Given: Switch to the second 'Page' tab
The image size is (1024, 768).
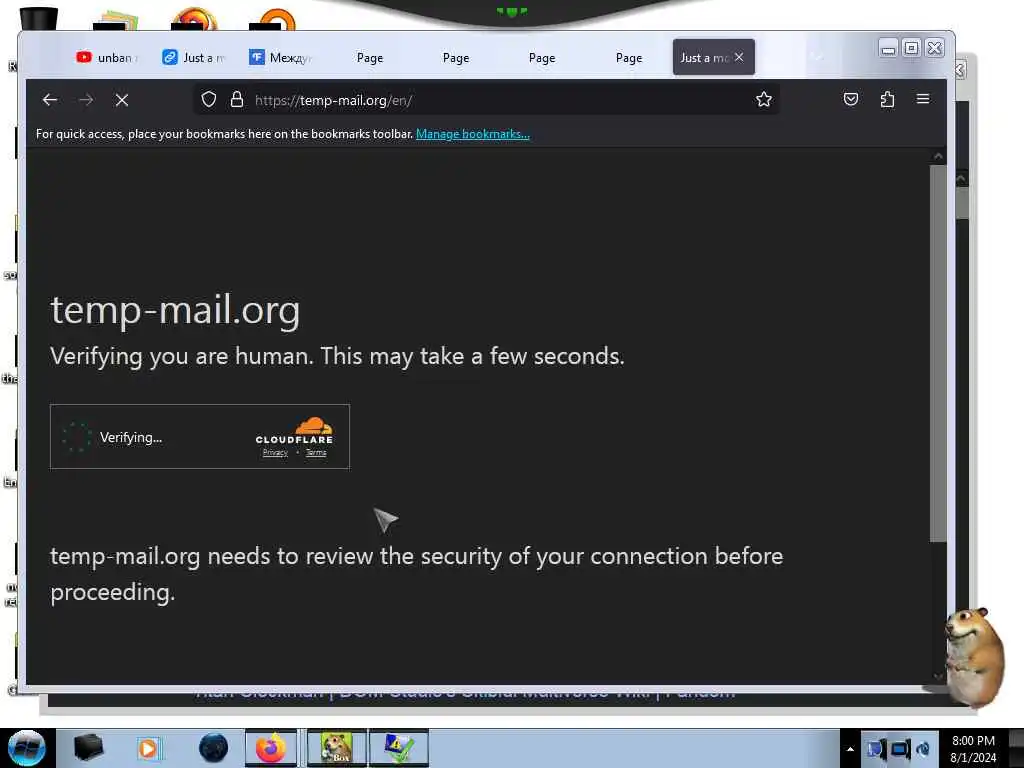Looking at the screenshot, I should click(x=456, y=57).
